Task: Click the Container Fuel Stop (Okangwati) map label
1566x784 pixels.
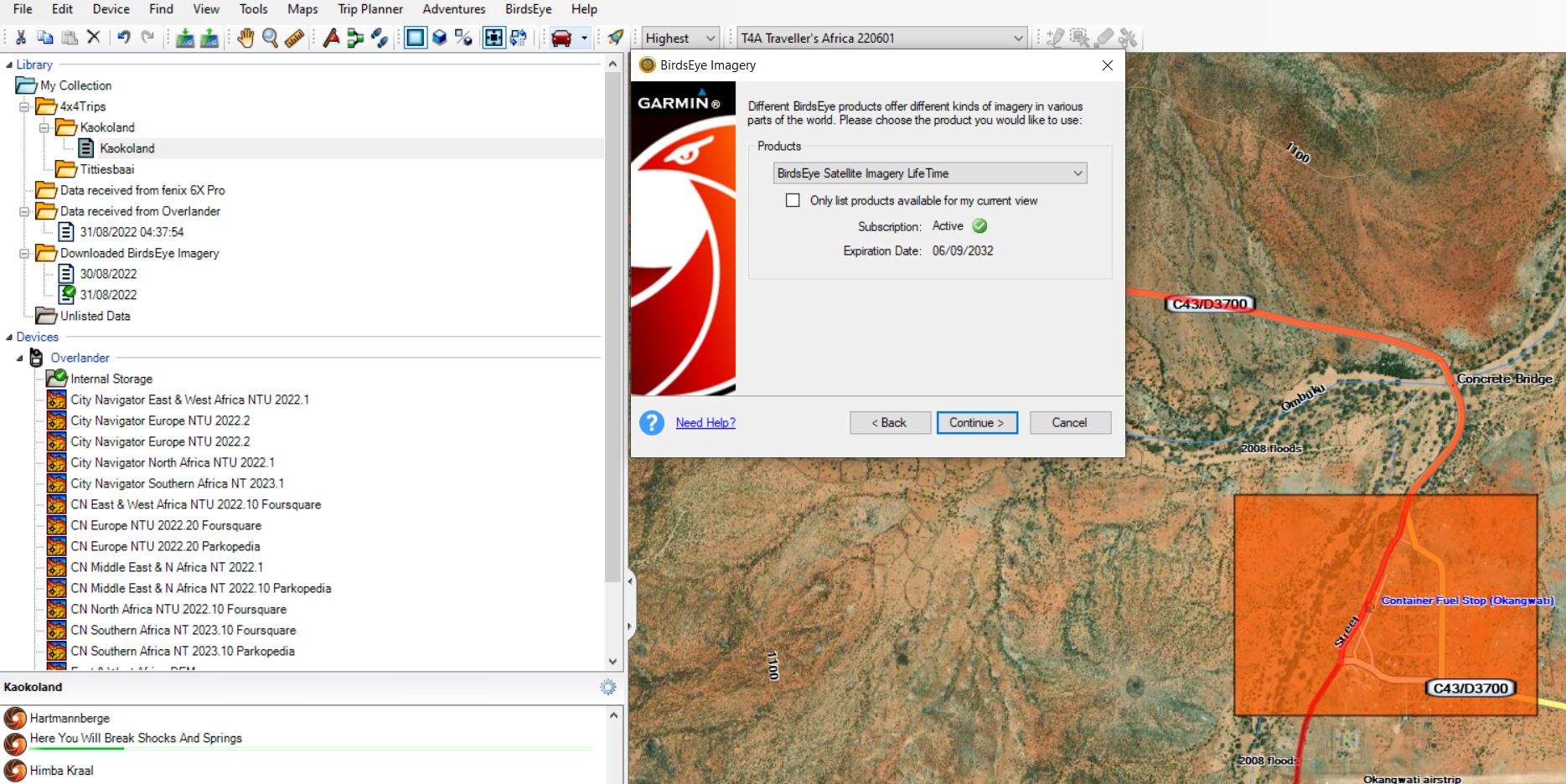Action: tap(1467, 601)
